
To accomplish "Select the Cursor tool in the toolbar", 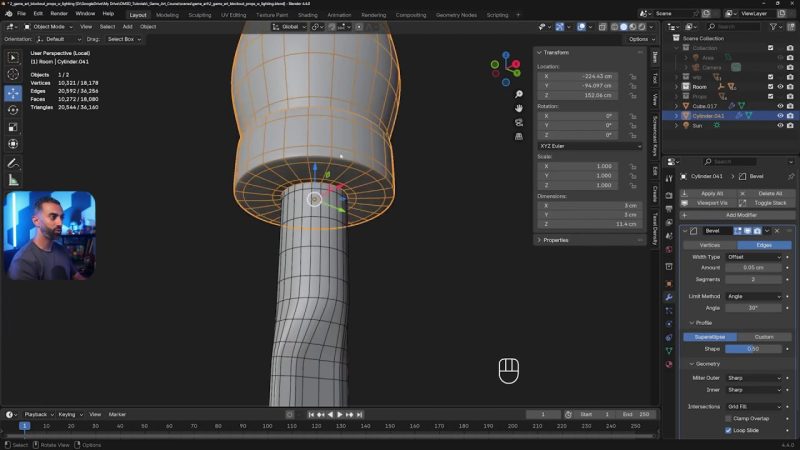I will pos(13,74).
